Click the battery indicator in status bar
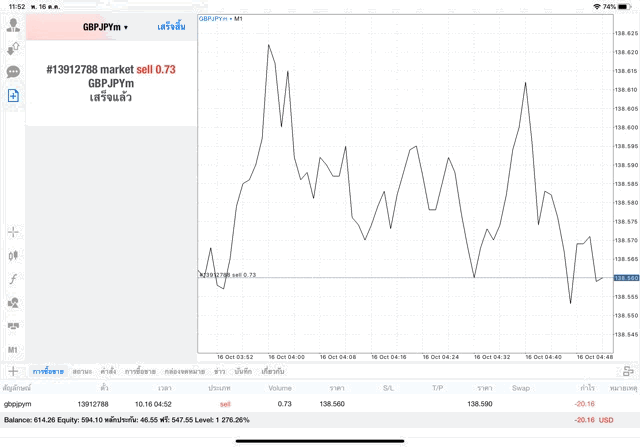The height and width of the screenshot is (447, 640). point(624,7)
